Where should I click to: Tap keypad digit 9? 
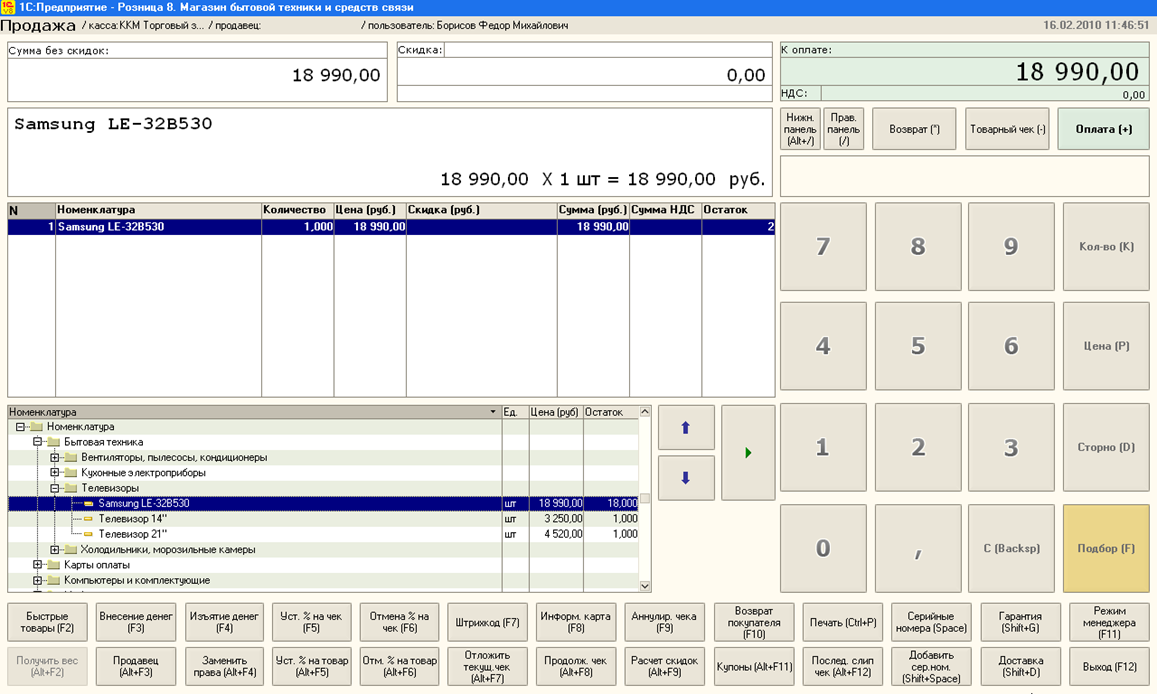(x=1011, y=246)
